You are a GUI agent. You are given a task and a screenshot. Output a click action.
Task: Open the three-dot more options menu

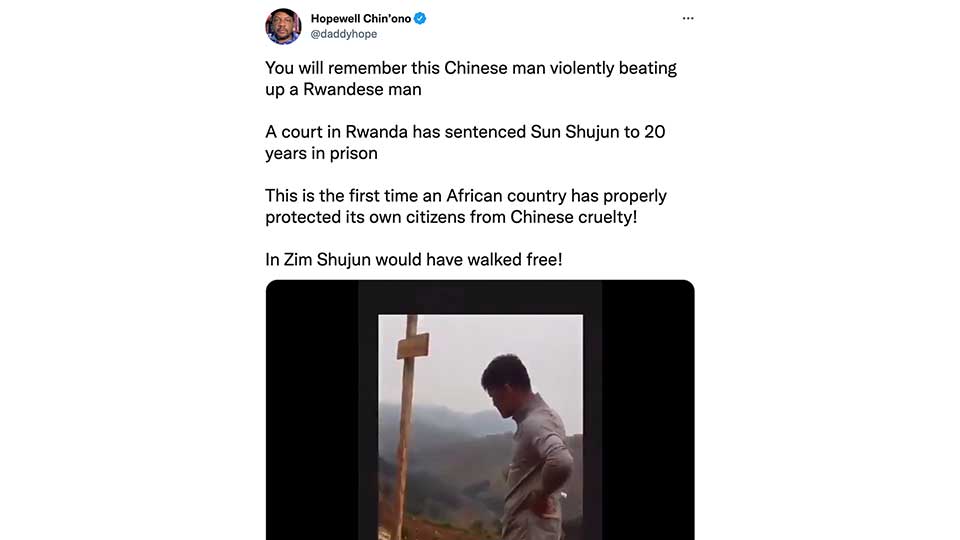[688, 18]
